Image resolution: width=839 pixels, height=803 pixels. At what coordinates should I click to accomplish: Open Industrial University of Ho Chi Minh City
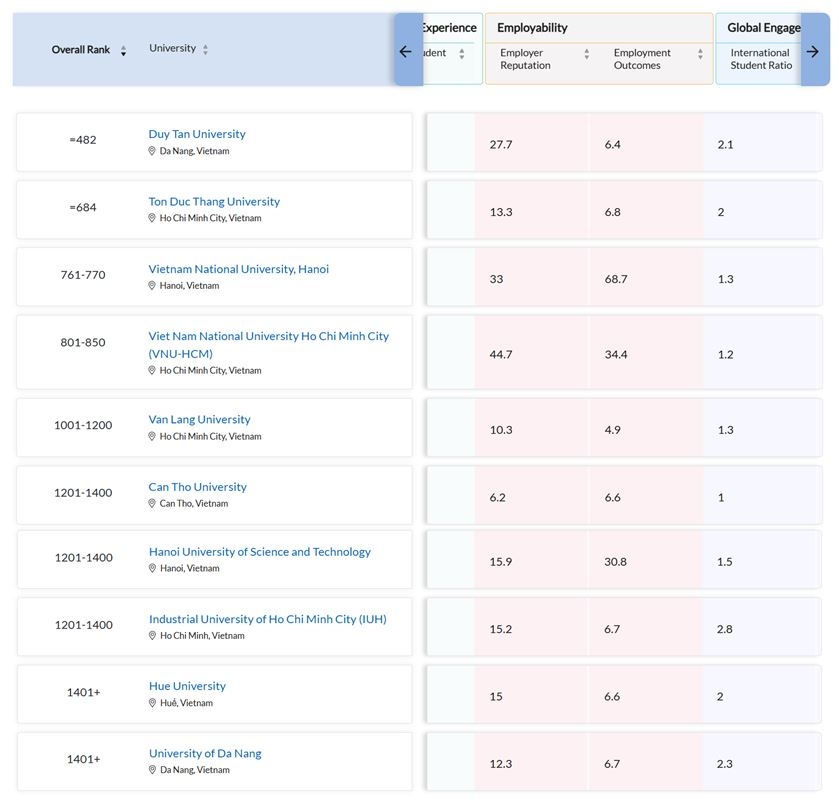(267, 619)
